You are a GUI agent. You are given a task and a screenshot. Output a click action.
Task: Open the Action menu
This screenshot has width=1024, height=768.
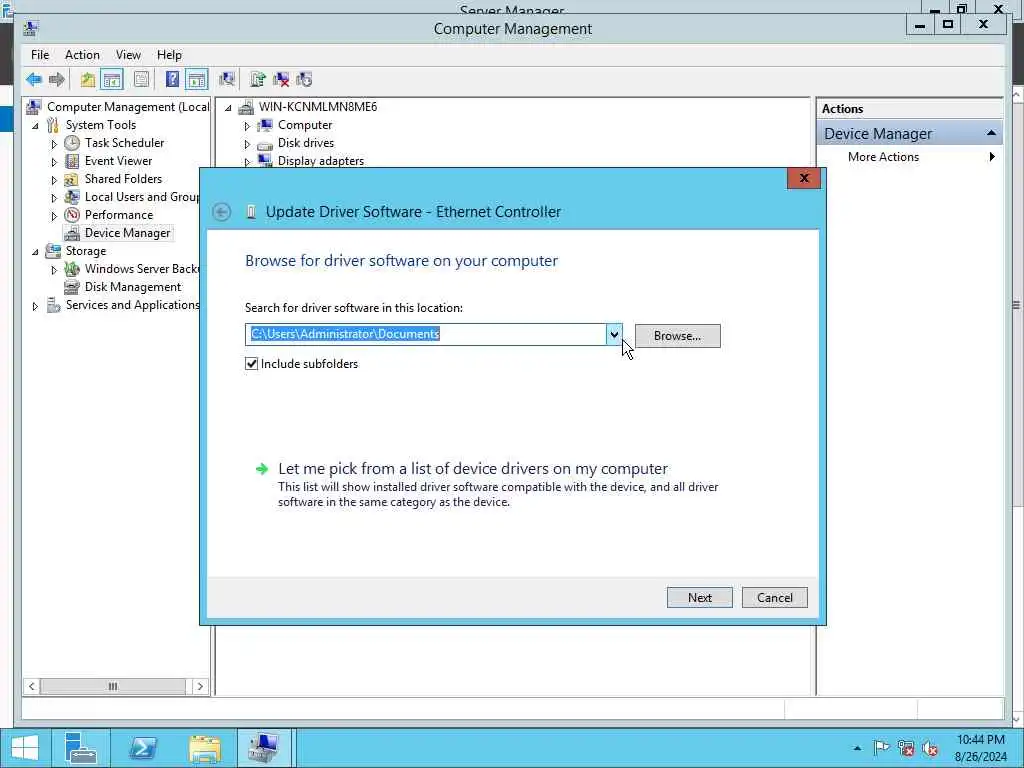click(x=82, y=55)
